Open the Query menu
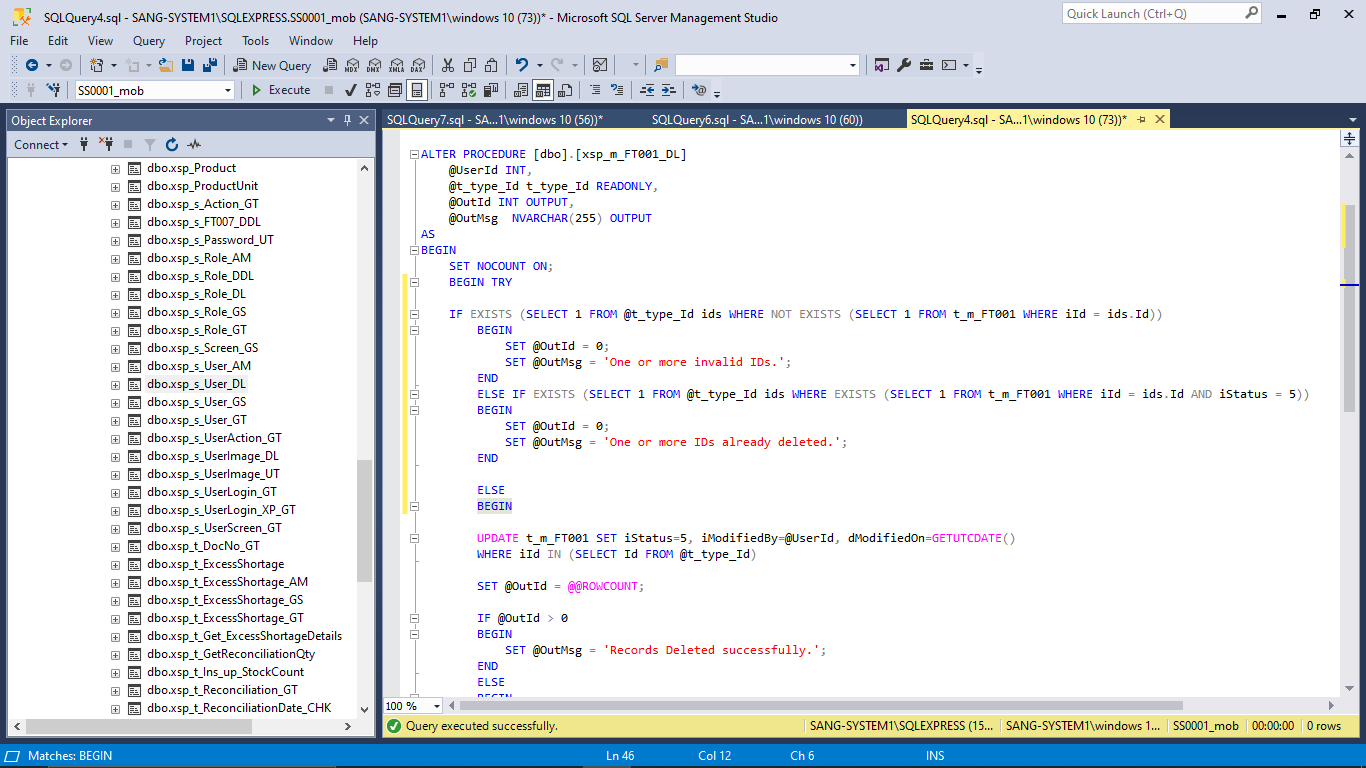This screenshot has height=768, width=1366. [149, 41]
